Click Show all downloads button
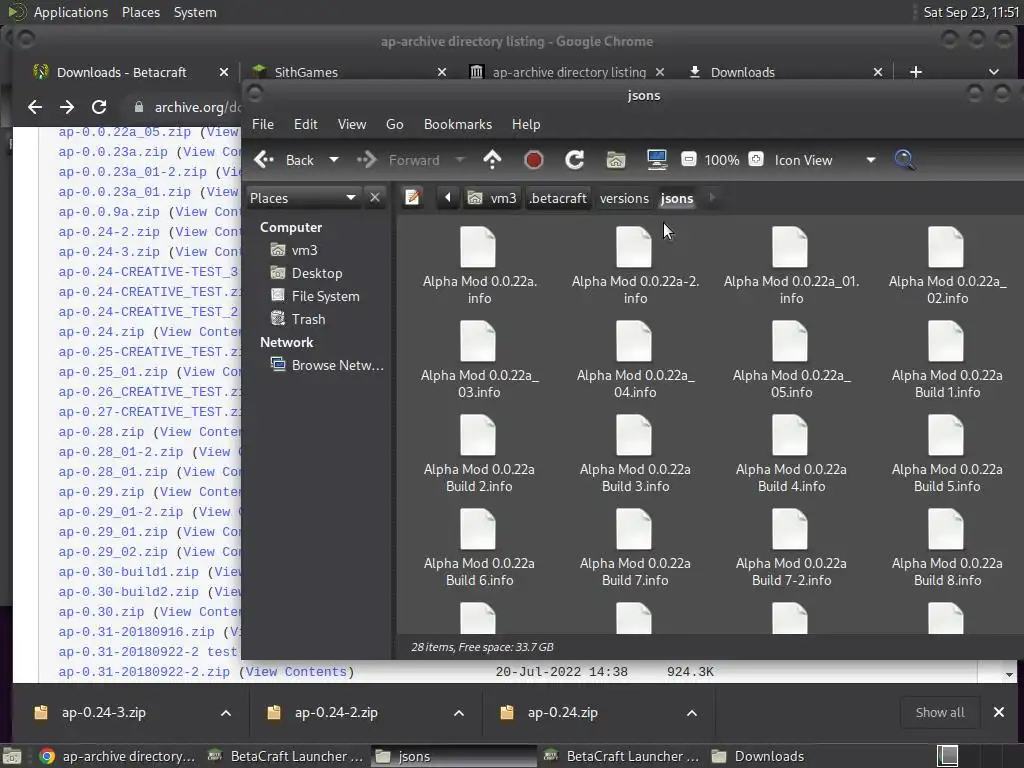1024x768 pixels. [x=940, y=712]
